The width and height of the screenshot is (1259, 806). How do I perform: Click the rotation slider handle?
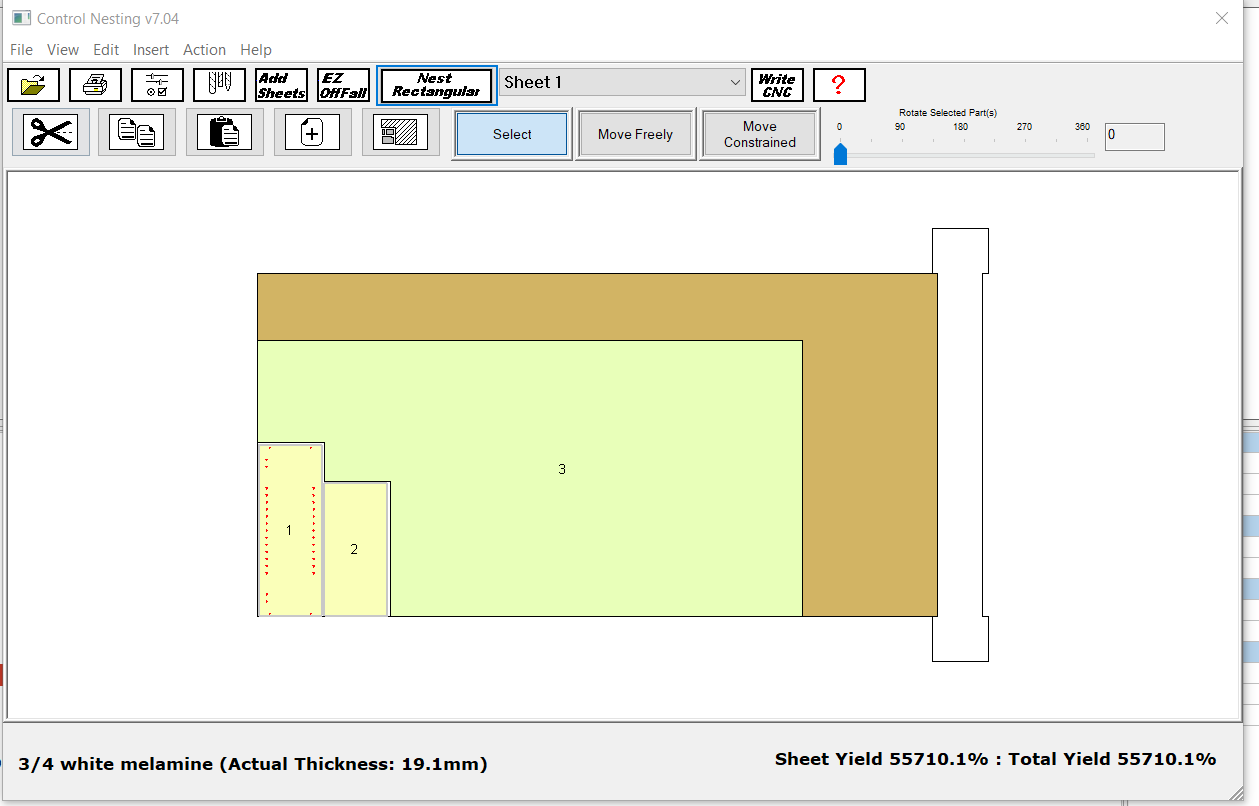pos(840,153)
